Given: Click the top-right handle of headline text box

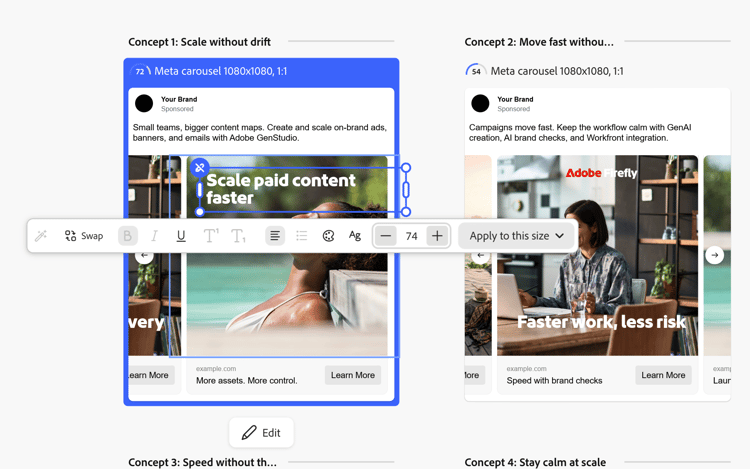Looking at the screenshot, I should 406,168.
